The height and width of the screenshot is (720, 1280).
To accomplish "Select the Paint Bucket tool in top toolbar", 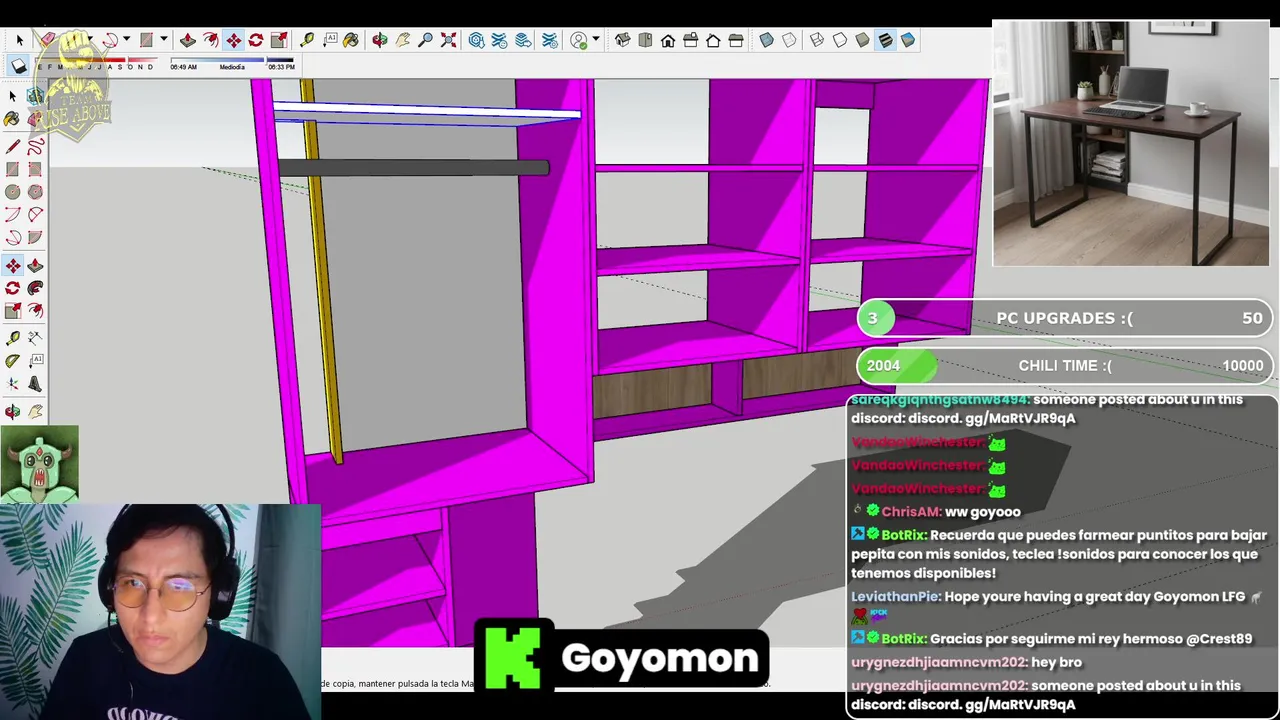I will pos(351,40).
